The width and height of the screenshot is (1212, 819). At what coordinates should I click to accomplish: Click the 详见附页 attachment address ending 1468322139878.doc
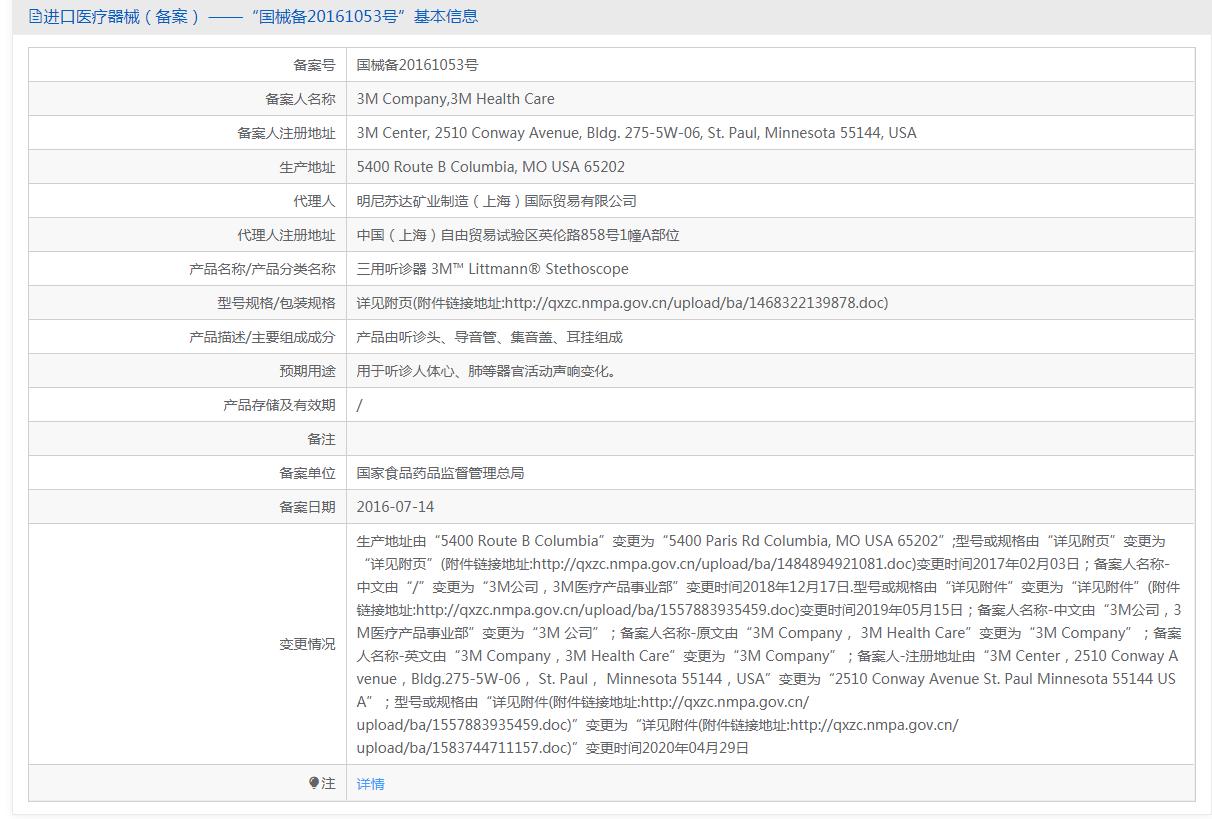click(622, 303)
